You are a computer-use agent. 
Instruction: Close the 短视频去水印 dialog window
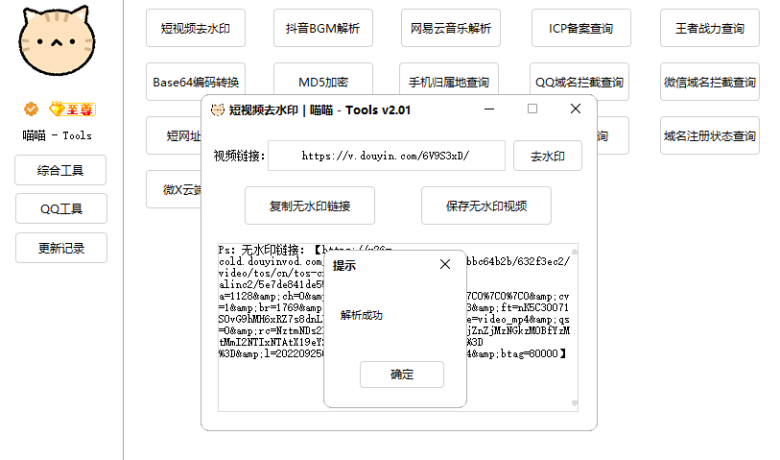[576, 109]
